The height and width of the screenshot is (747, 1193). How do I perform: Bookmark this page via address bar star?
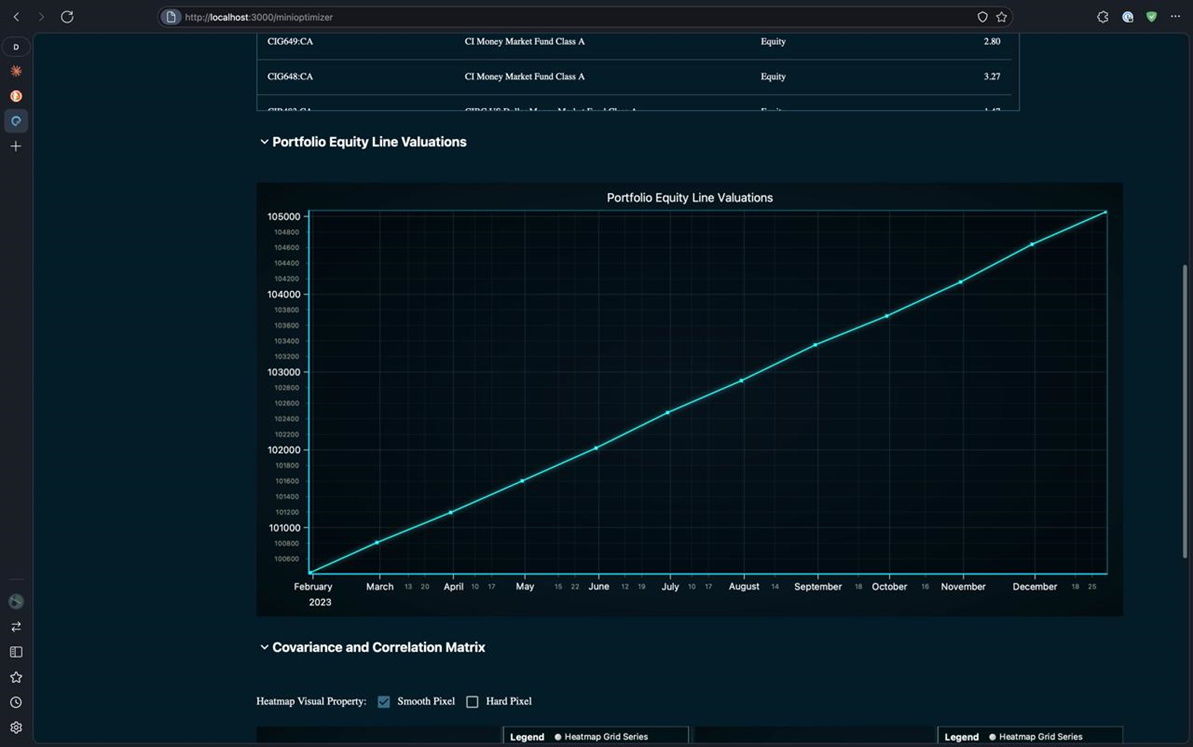pyautogui.click(x=1001, y=17)
